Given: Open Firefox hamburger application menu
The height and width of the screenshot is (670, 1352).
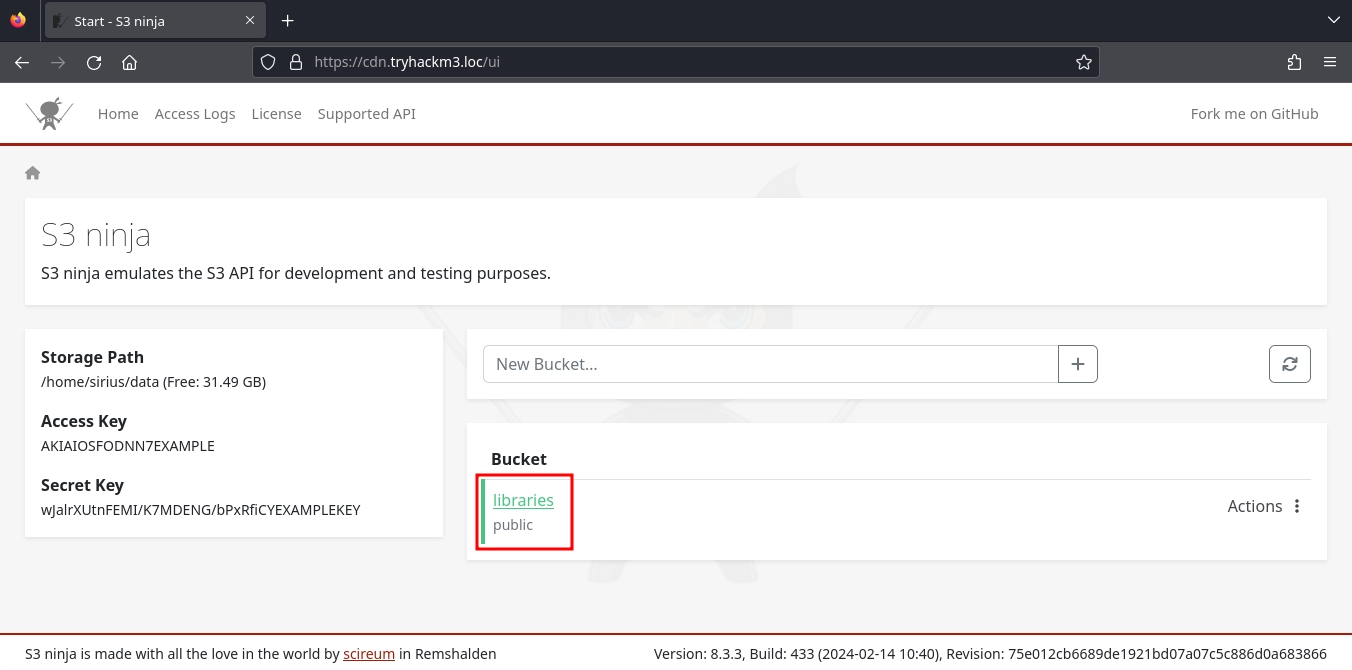Looking at the screenshot, I should point(1329,62).
